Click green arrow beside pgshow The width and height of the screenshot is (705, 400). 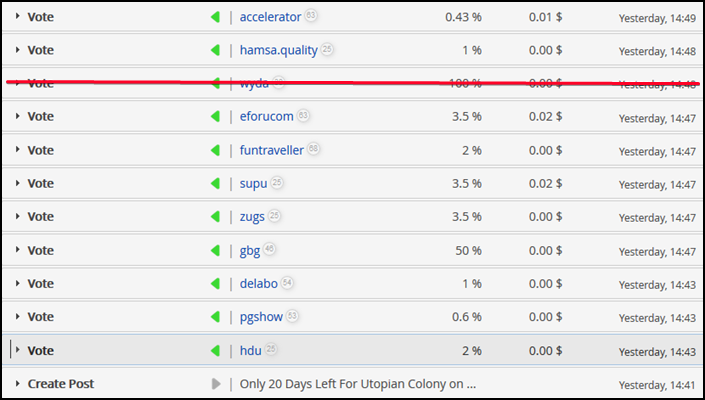(x=214, y=316)
